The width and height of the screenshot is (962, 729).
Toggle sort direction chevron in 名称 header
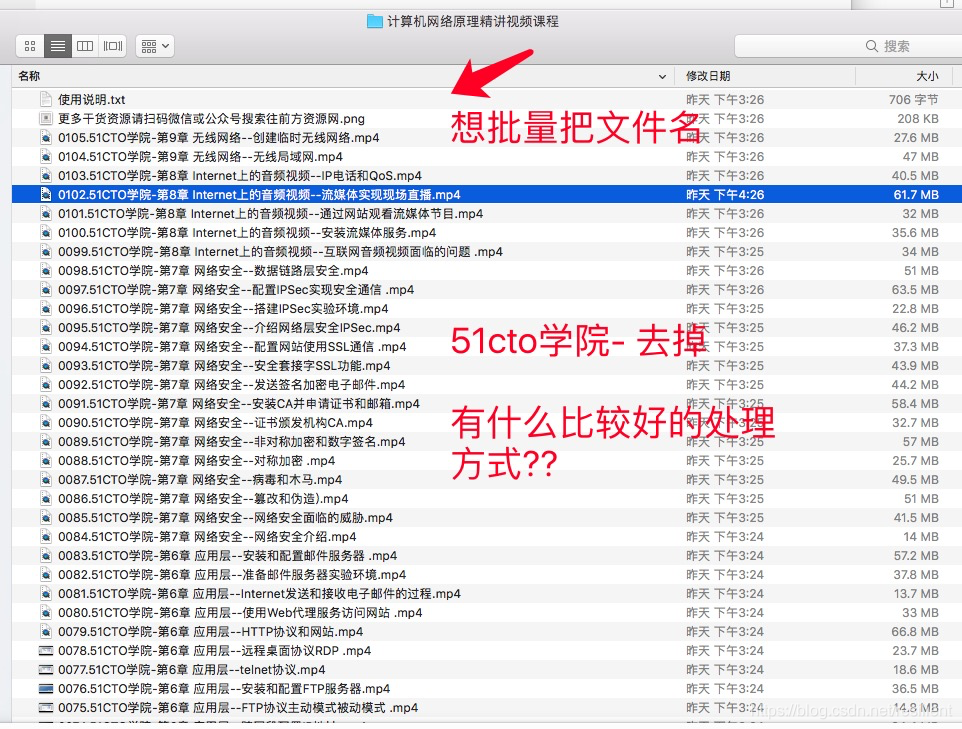pyautogui.click(x=662, y=77)
